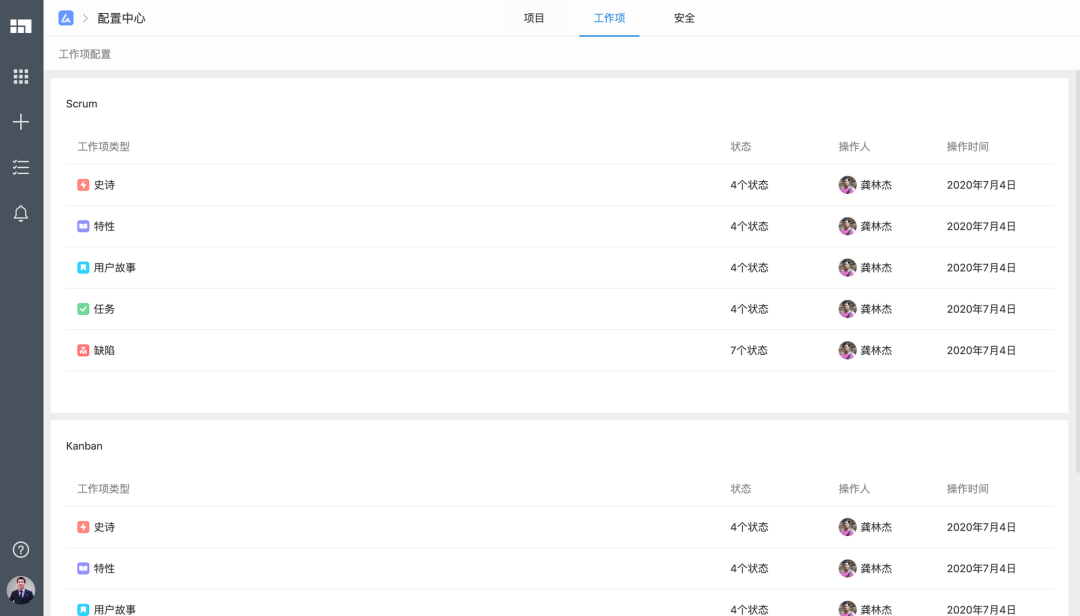This screenshot has height=616, width=1080.
Task: Select the Epic (史诗) icon in Scrum section
Action: click(x=83, y=184)
